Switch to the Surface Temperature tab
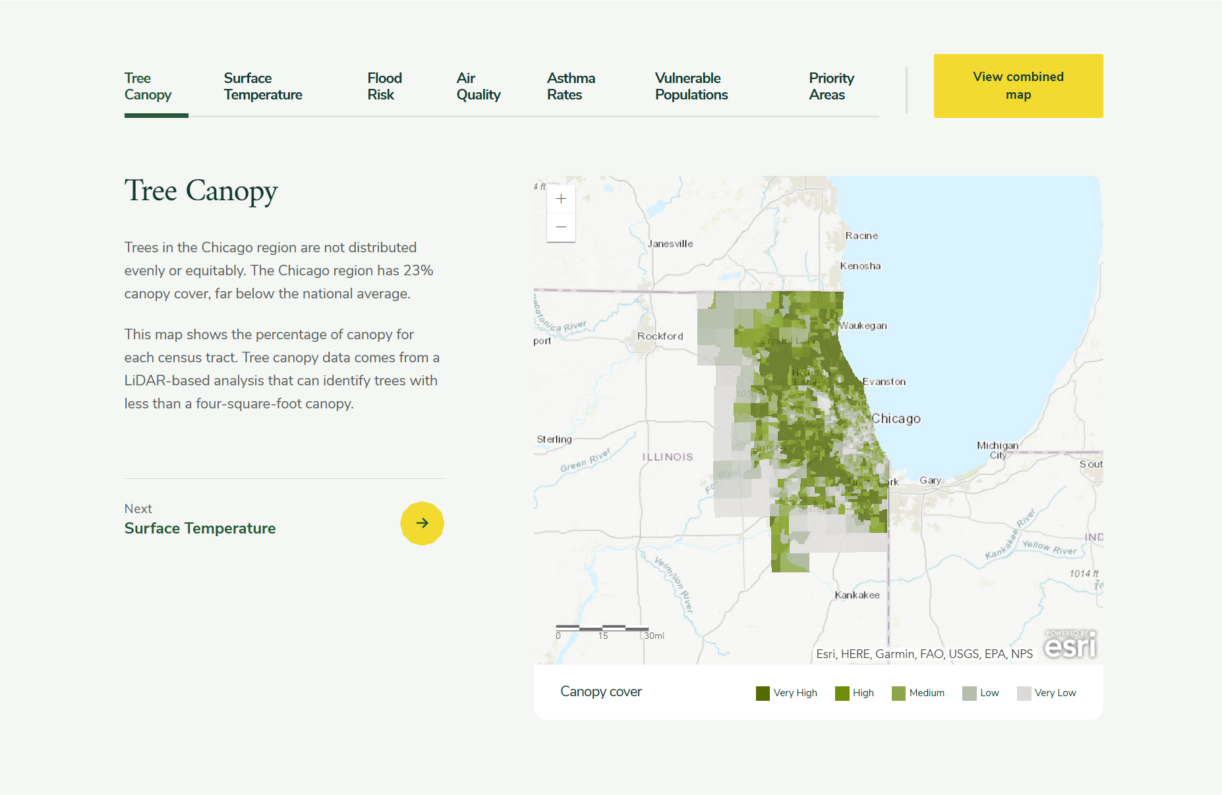 coord(263,87)
